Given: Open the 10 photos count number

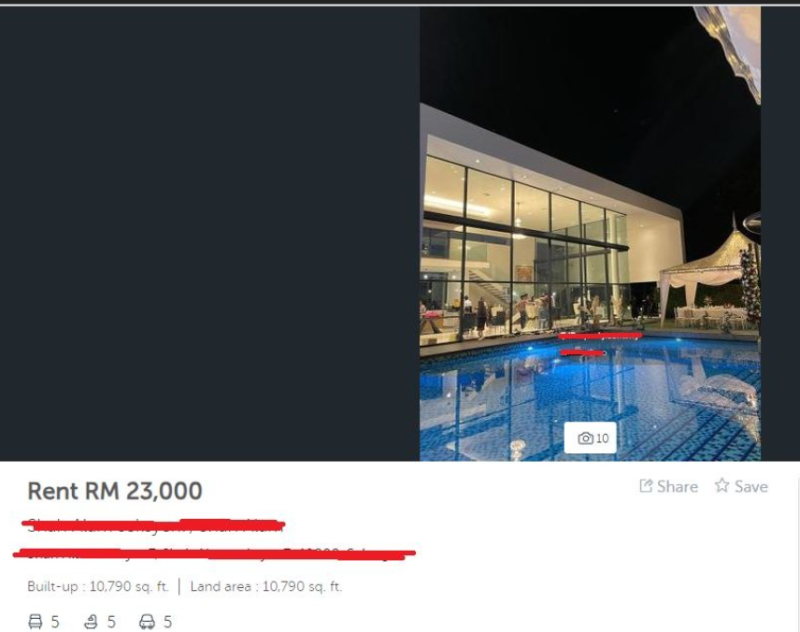Looking at the screenshot, I should [602, 439].
